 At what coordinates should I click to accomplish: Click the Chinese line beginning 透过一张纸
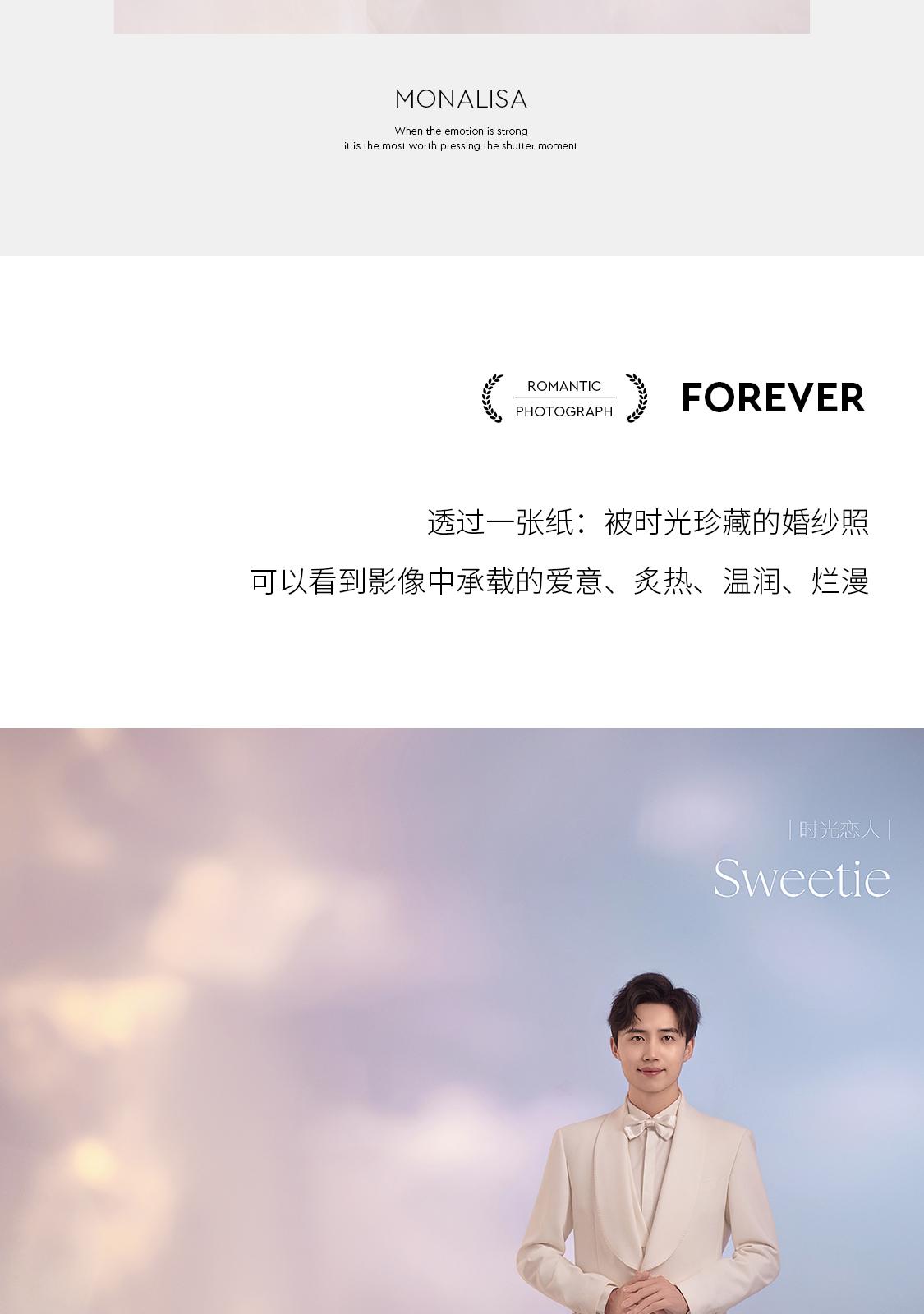(648, 522)
